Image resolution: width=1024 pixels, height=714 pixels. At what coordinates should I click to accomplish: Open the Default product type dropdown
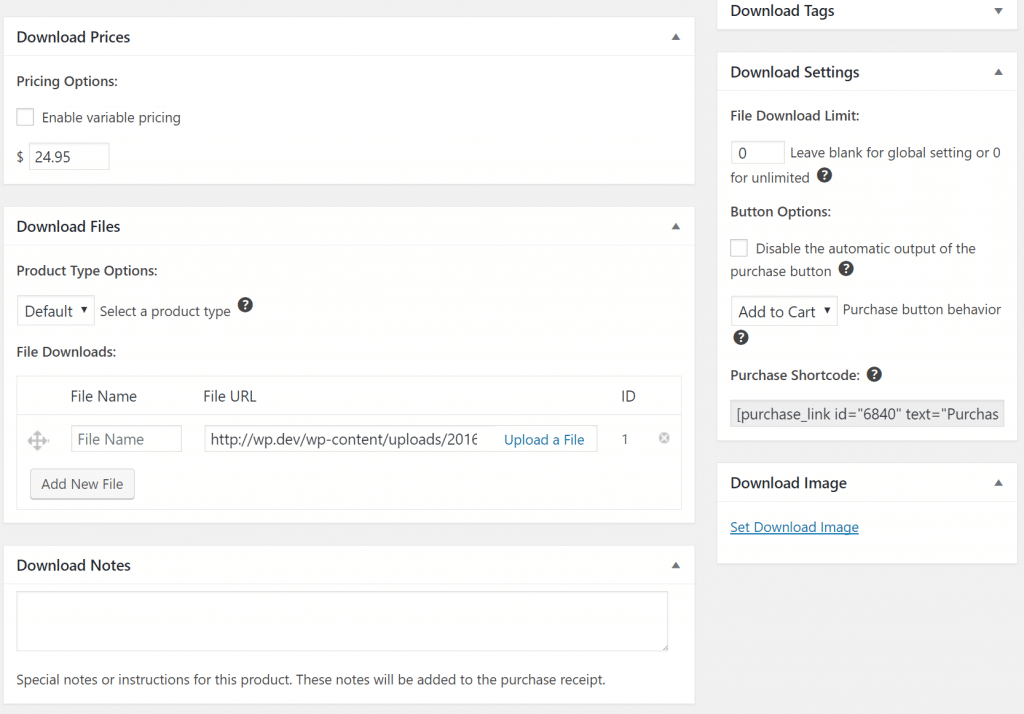click(x=56, y=311)
